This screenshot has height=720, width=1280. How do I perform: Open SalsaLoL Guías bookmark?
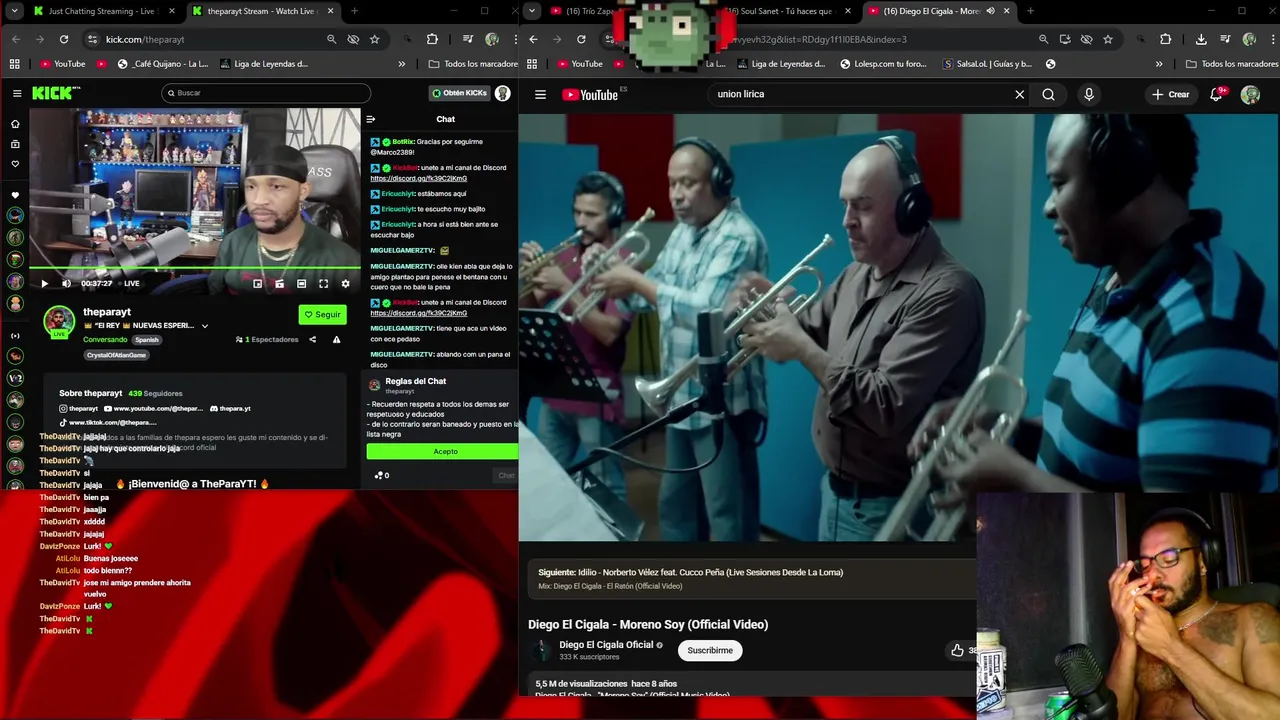pos(988,64)
